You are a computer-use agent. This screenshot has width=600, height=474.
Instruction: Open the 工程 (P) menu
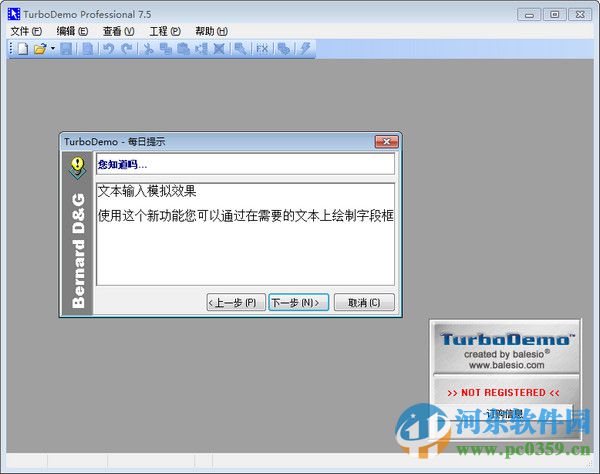pos(165,31)
